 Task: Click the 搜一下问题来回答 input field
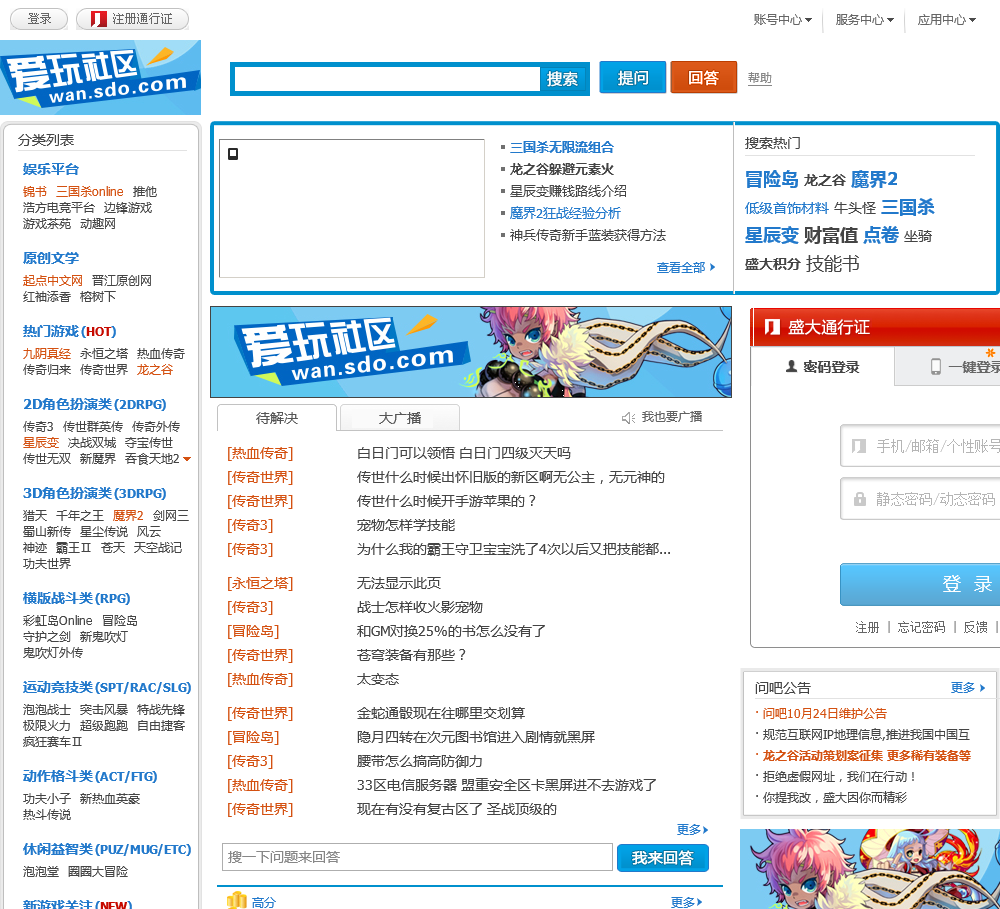click(417, 857)
